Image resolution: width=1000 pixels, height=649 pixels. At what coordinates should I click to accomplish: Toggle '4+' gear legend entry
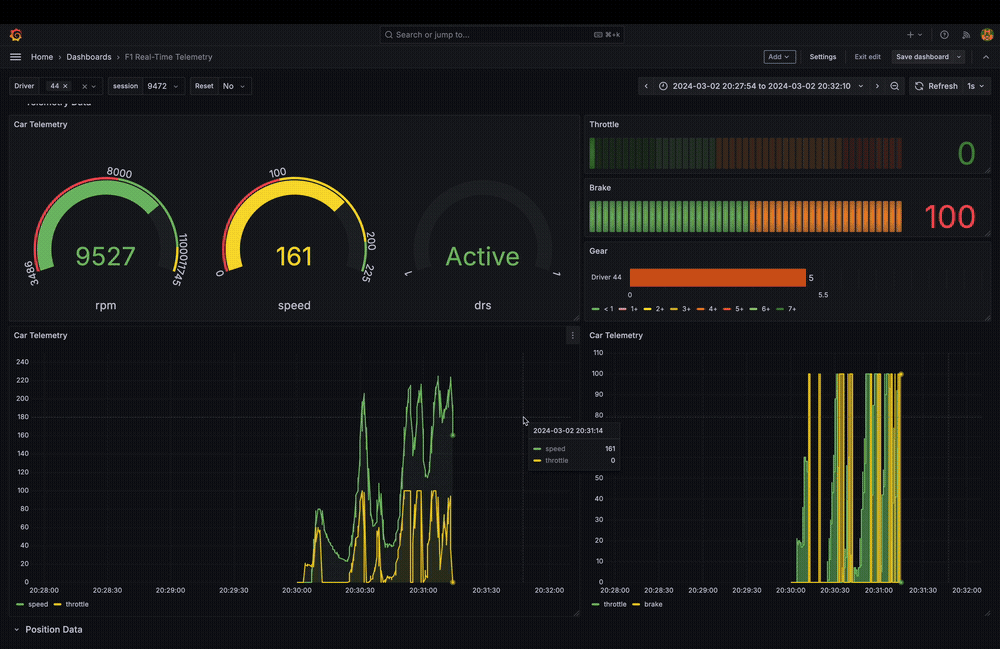coord(707,309)
